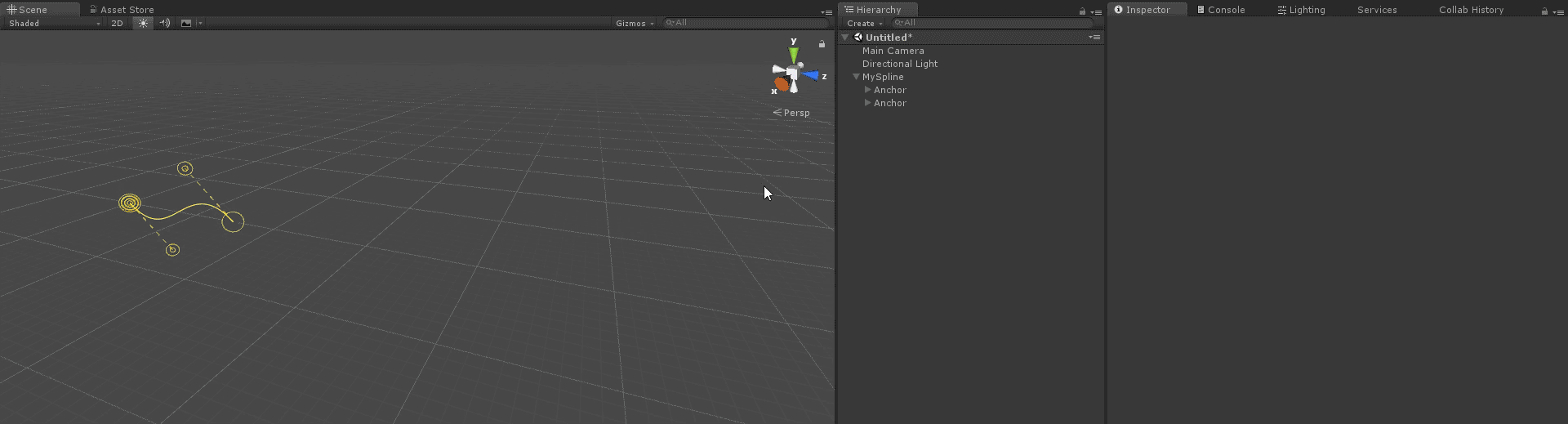
Task: Toggle the scene gizmo rotation lock
Action: (x=822, y=43)
